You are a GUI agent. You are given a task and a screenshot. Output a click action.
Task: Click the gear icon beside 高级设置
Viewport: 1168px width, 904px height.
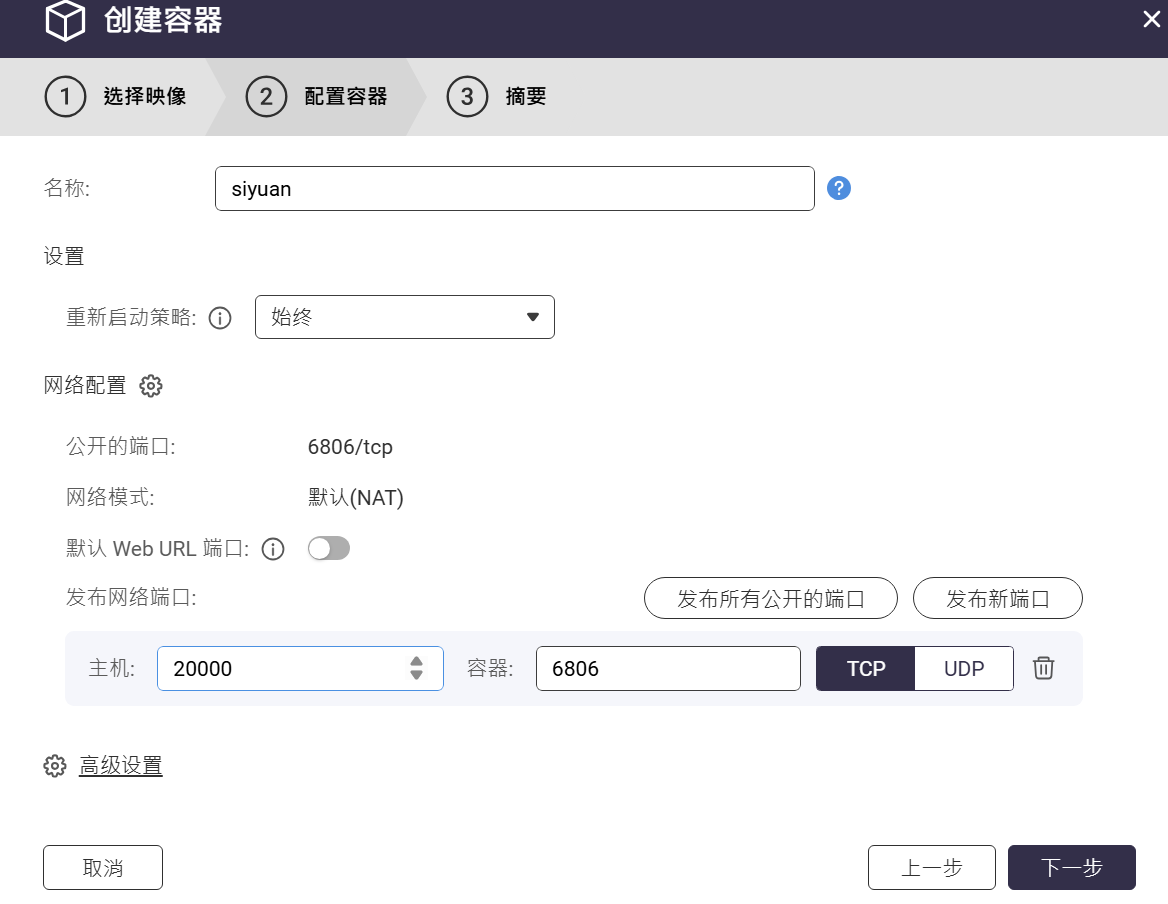(55, 766)
